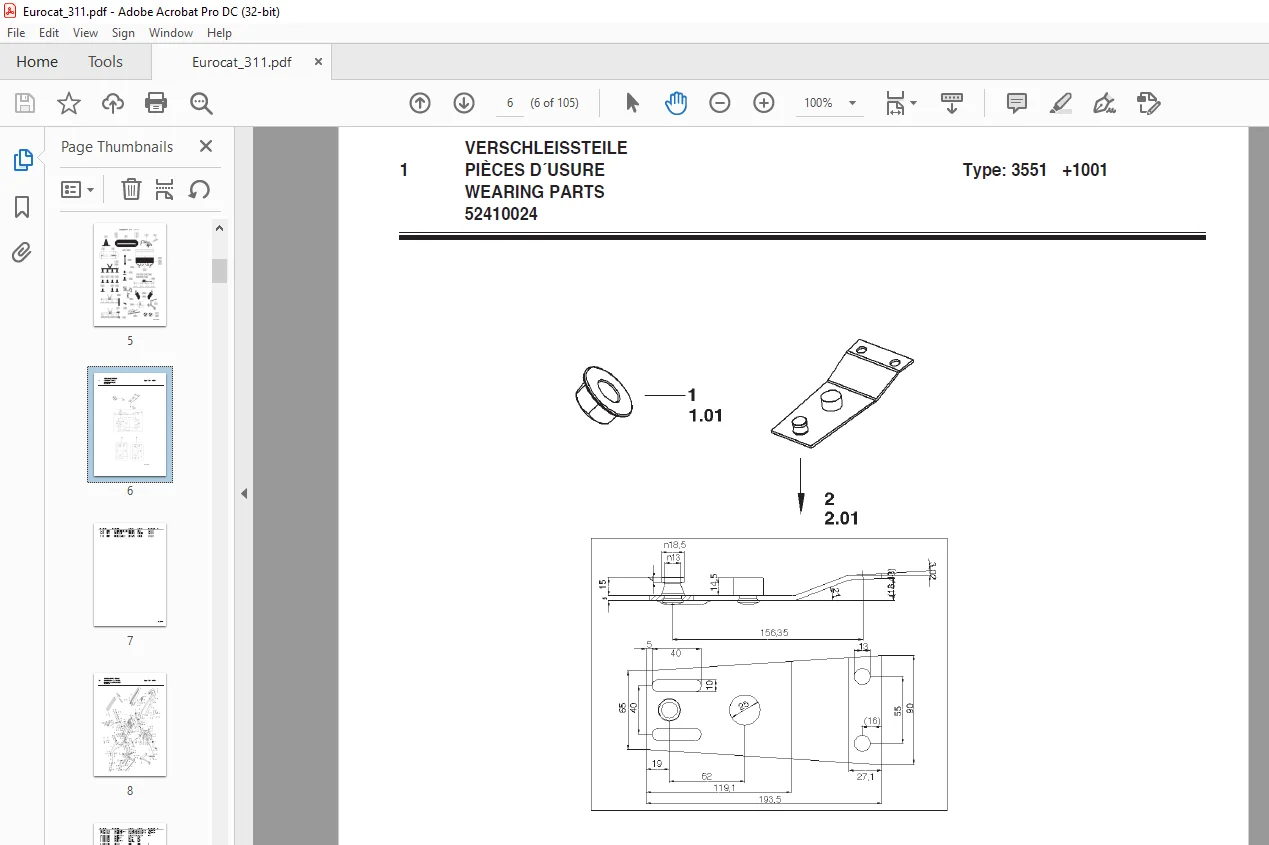Activate the Hand pan tool
This screenshot has height=845, width=1269.
coord(676,103)
